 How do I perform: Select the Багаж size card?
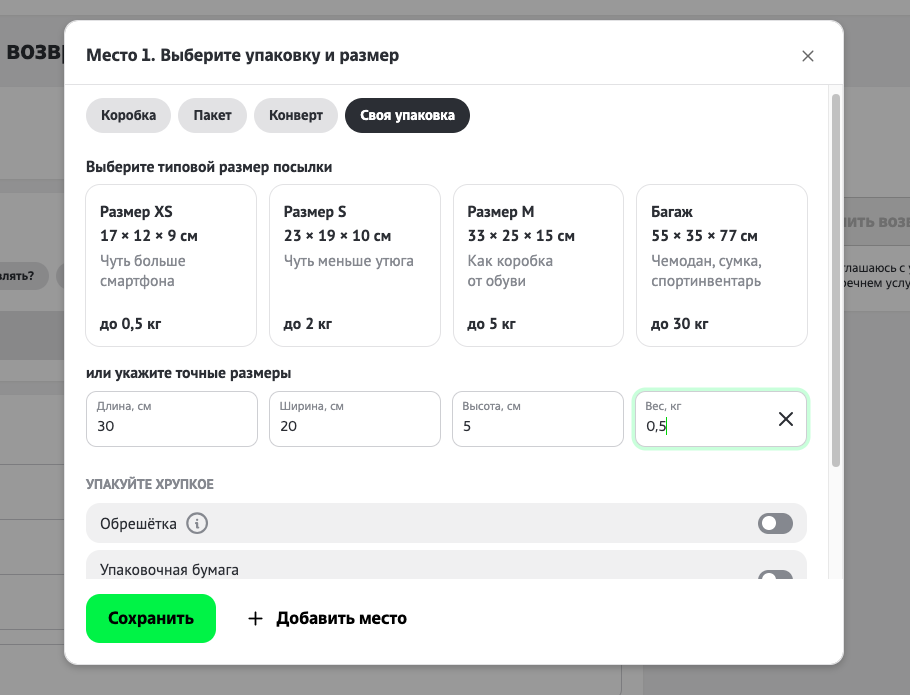coord(721,266)
